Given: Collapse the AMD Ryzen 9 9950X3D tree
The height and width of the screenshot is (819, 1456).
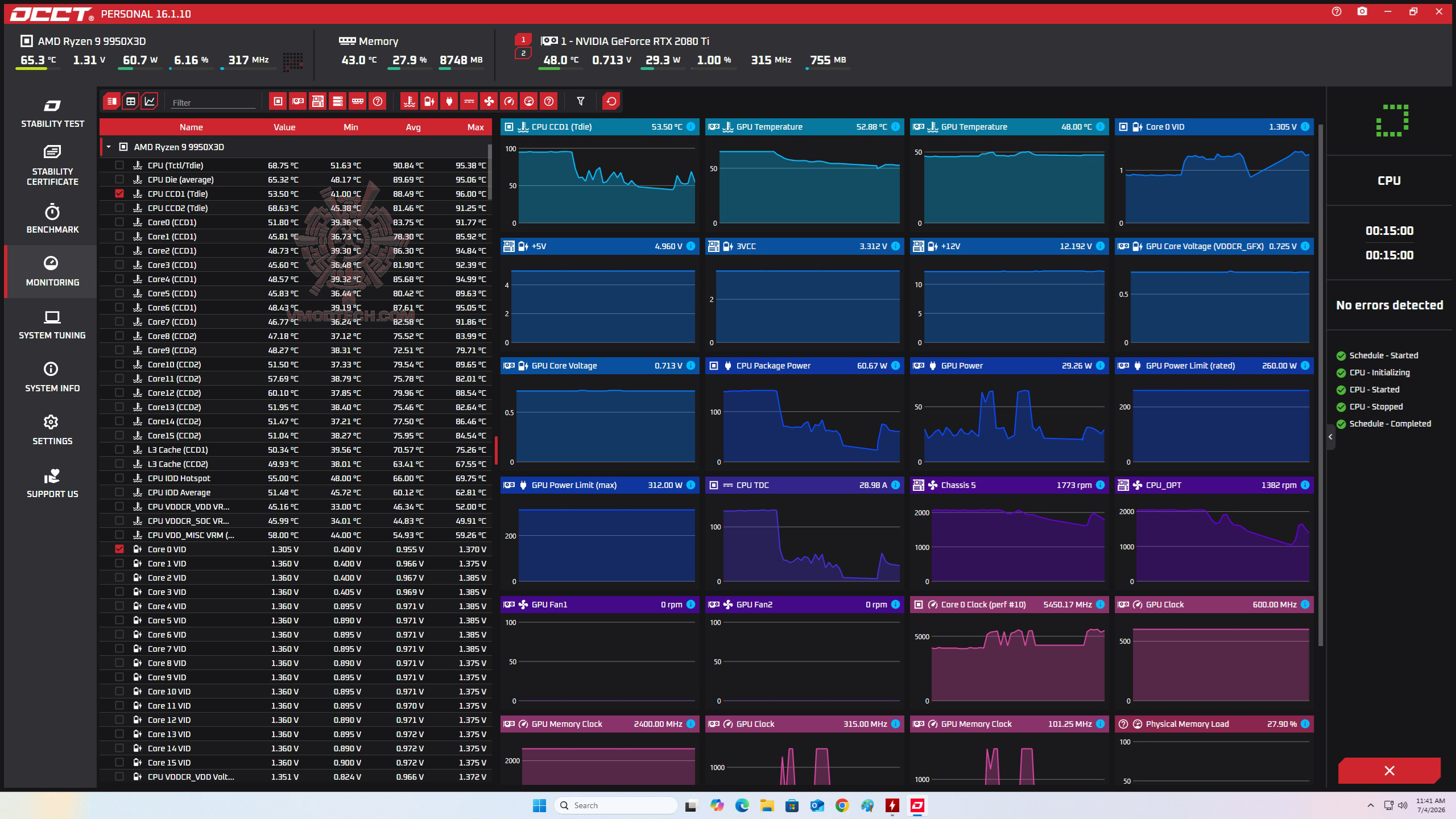Looking at the screenshot, I should click(109, 147).
